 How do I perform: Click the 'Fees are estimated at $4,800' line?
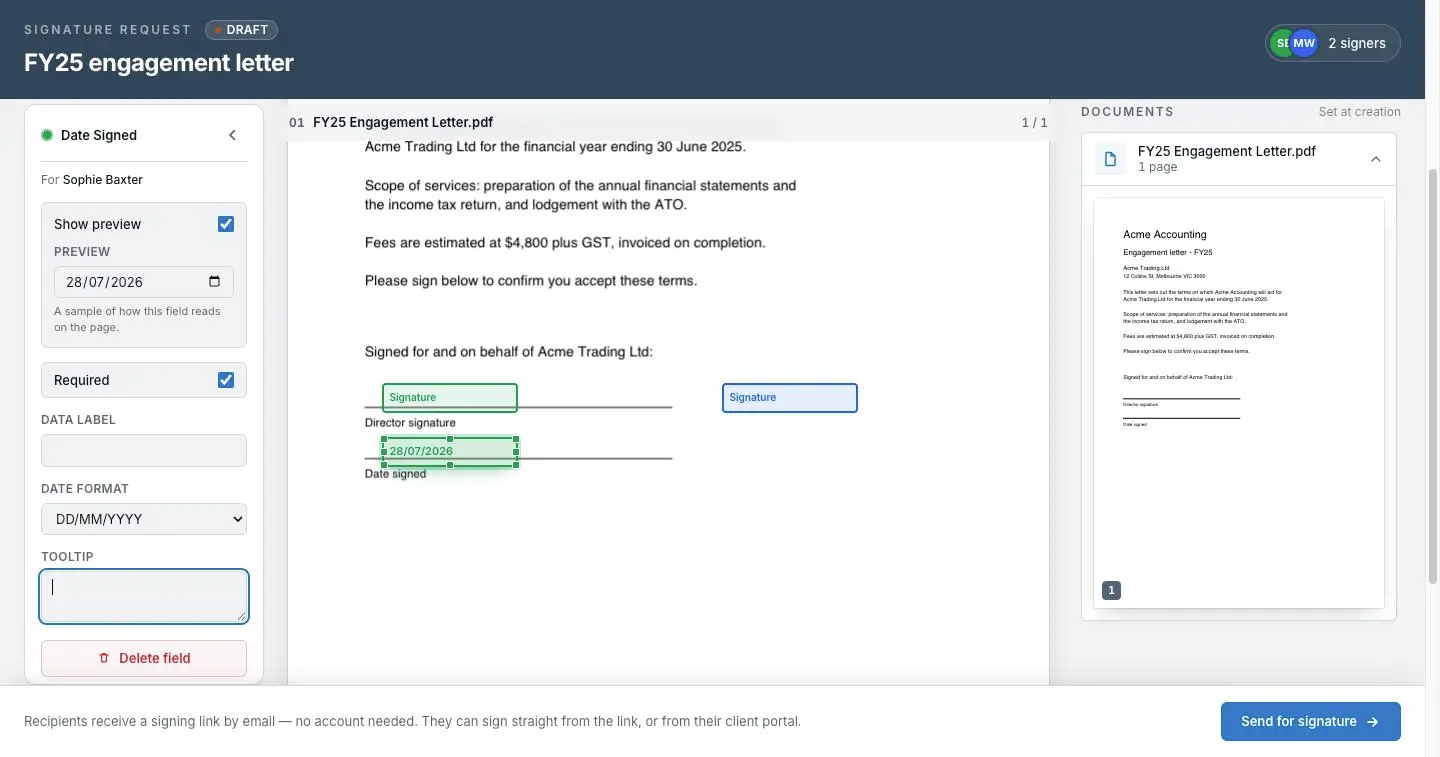(x=565, y=243)
